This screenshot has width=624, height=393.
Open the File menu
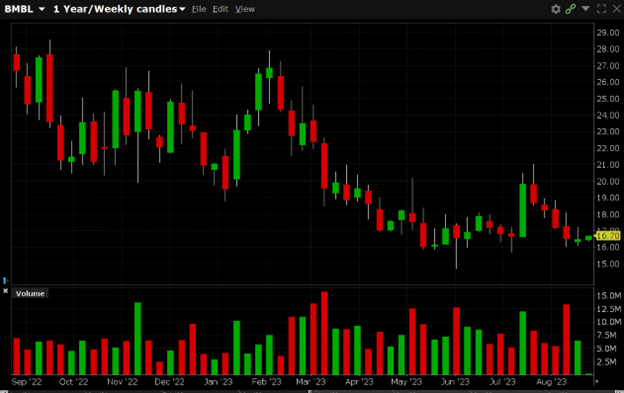pyautogui.click(x=199, y=9)
